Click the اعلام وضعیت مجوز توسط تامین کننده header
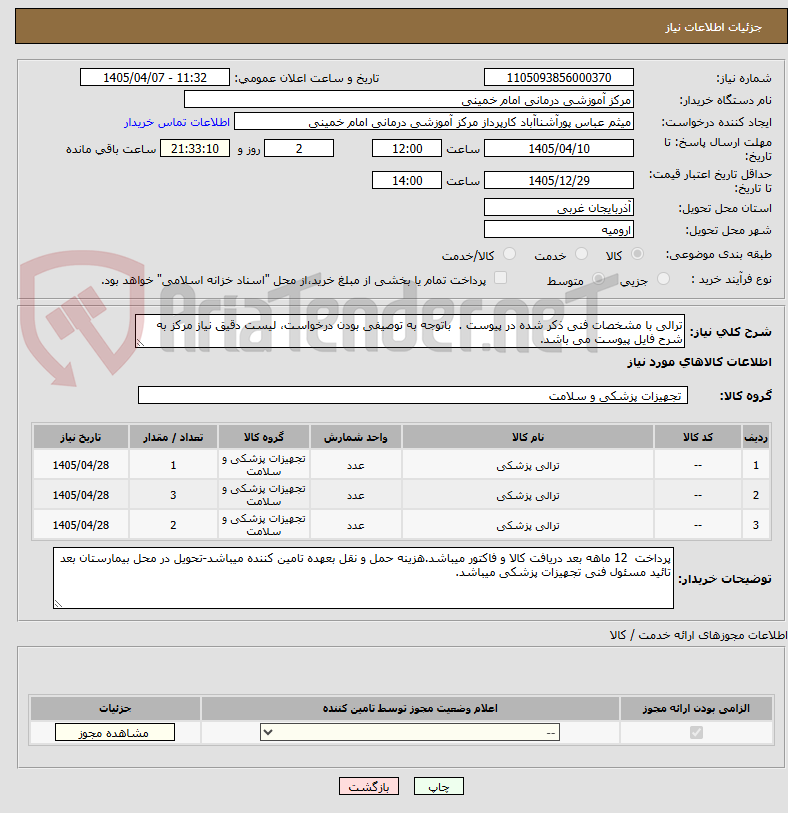The width and height of the screenshot is (788, 813). (410, 708)
